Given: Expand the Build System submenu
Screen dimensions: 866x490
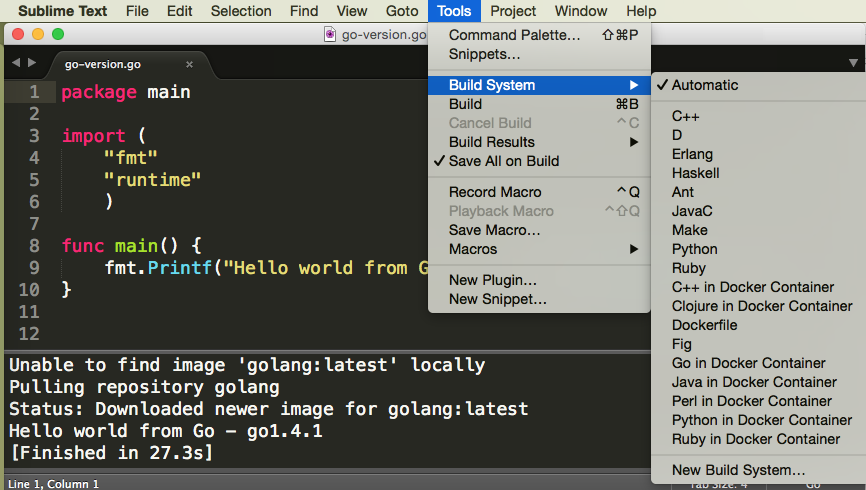Looking at the screenshot, I should pos(539,85).
